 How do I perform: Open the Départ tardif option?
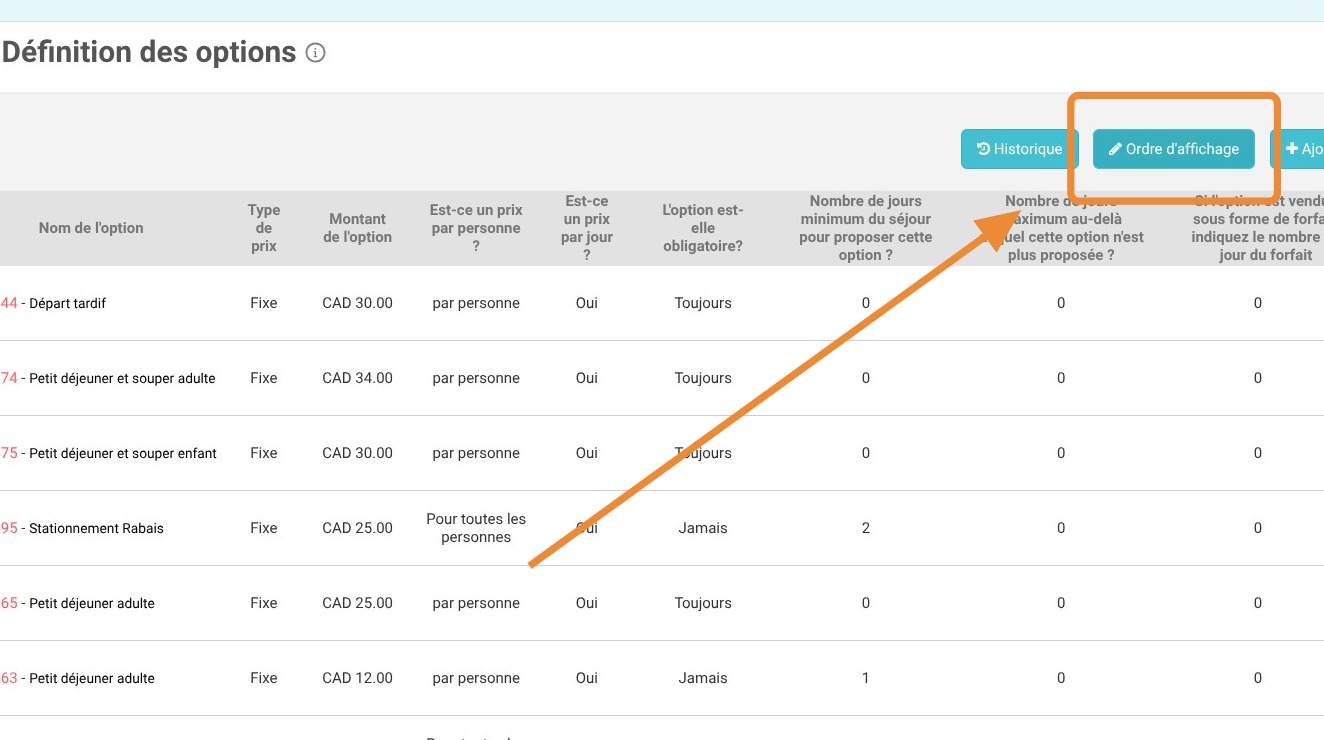(x=67, y=303)
